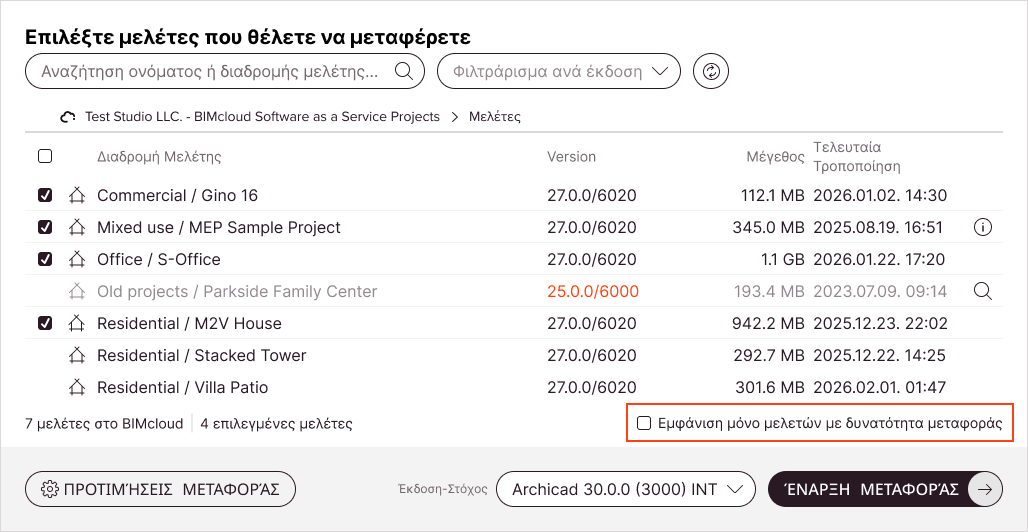Screen dimensions: 1028x532
Task: Uncheck the Mixed use / MEP Sample Project checkbox
Action: click(45, 228)
